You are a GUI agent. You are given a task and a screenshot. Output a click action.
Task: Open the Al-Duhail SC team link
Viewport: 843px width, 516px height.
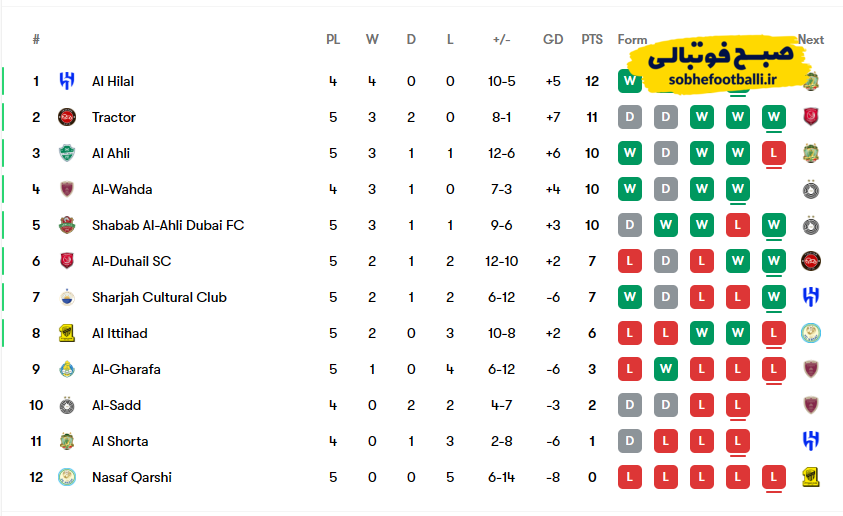pos(131,261)
